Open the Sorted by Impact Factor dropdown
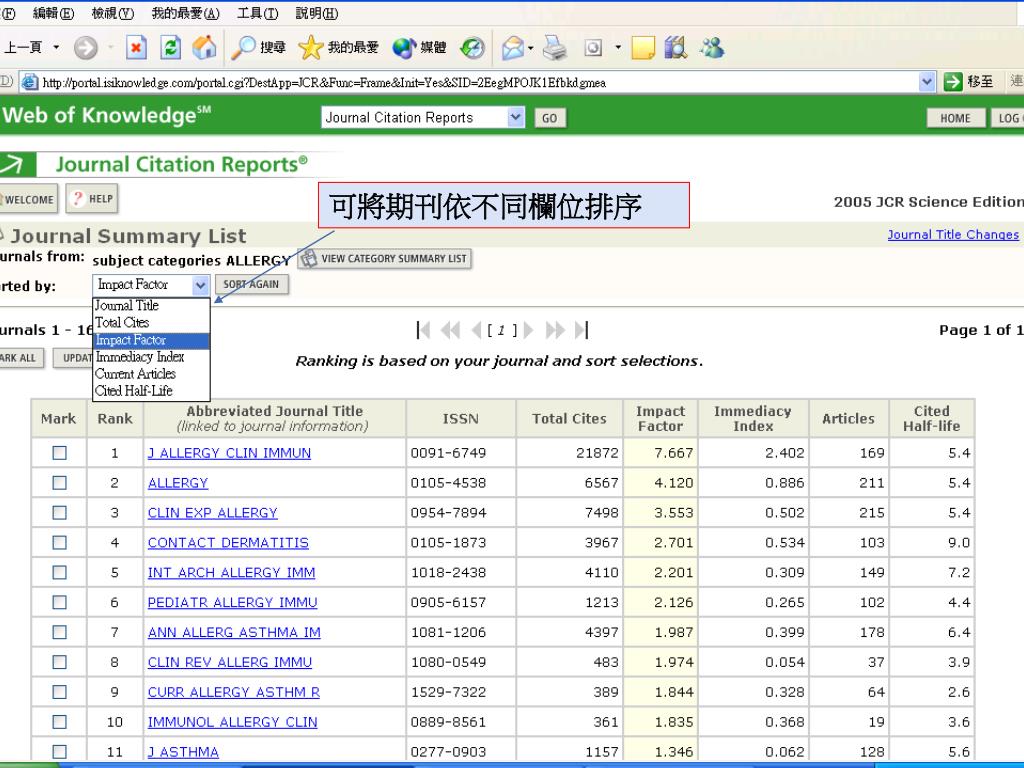1024x768 pixels. click(151, 285)
